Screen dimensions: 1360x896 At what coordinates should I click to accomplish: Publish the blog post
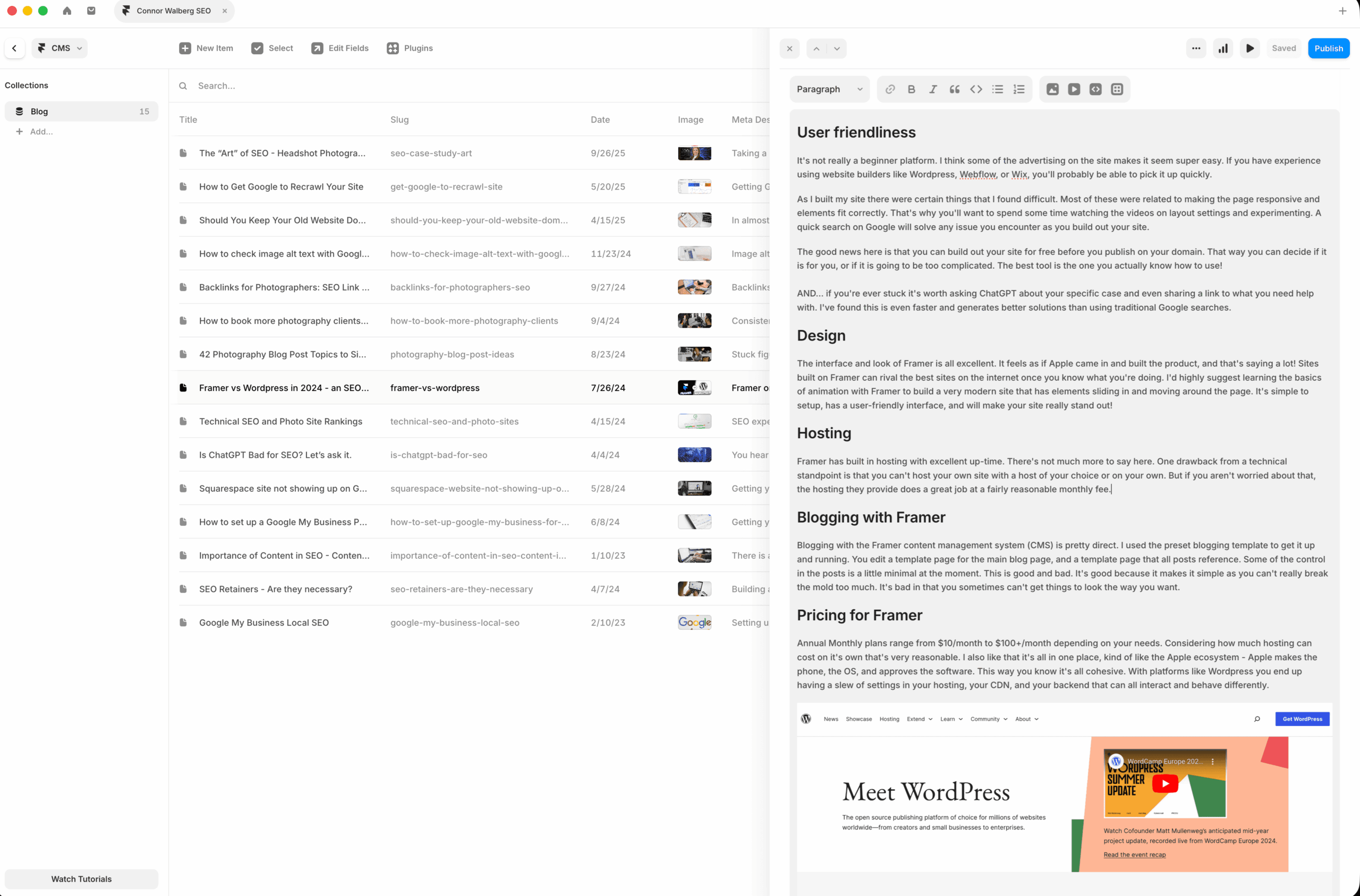point(1328,48)
